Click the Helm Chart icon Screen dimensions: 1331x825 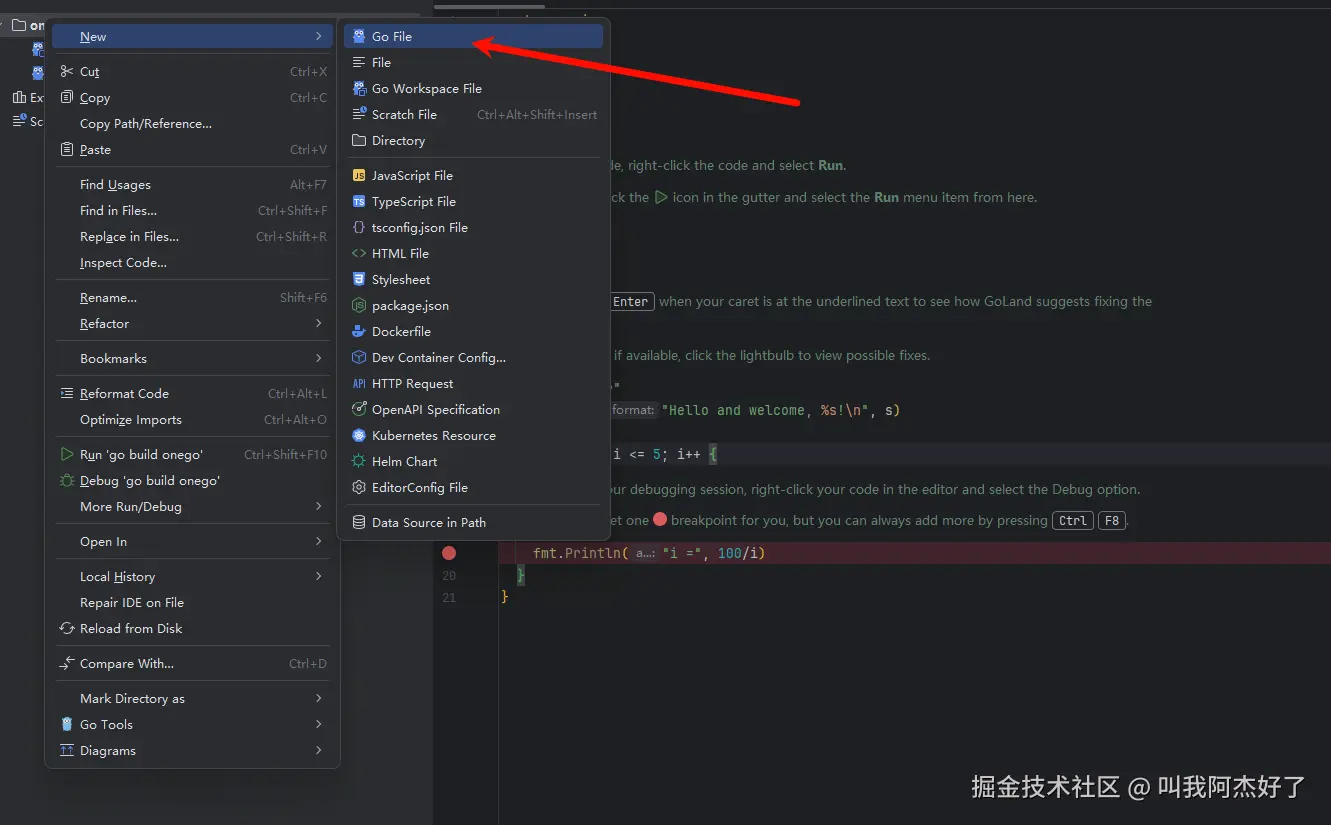[x=359, y=461]
